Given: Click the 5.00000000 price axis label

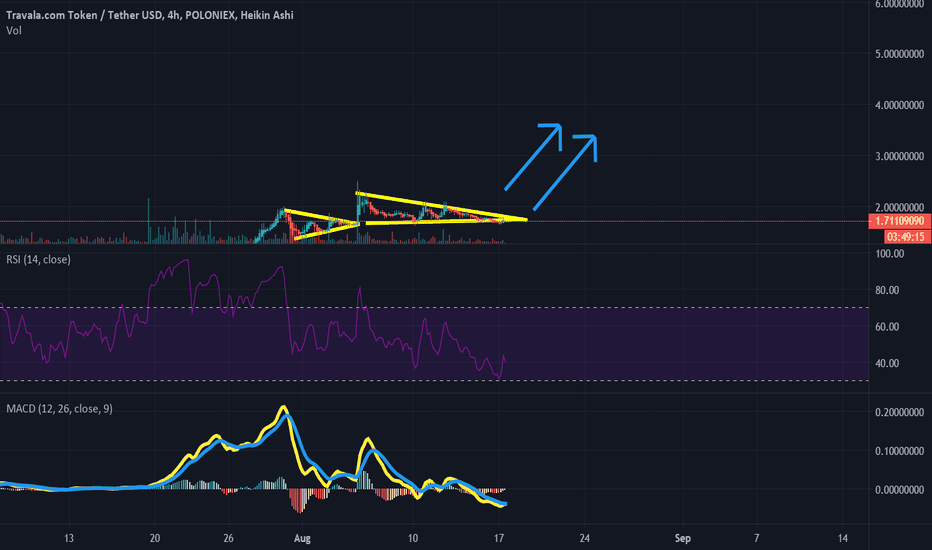Looking at the screenshot, I should point(899,54).
